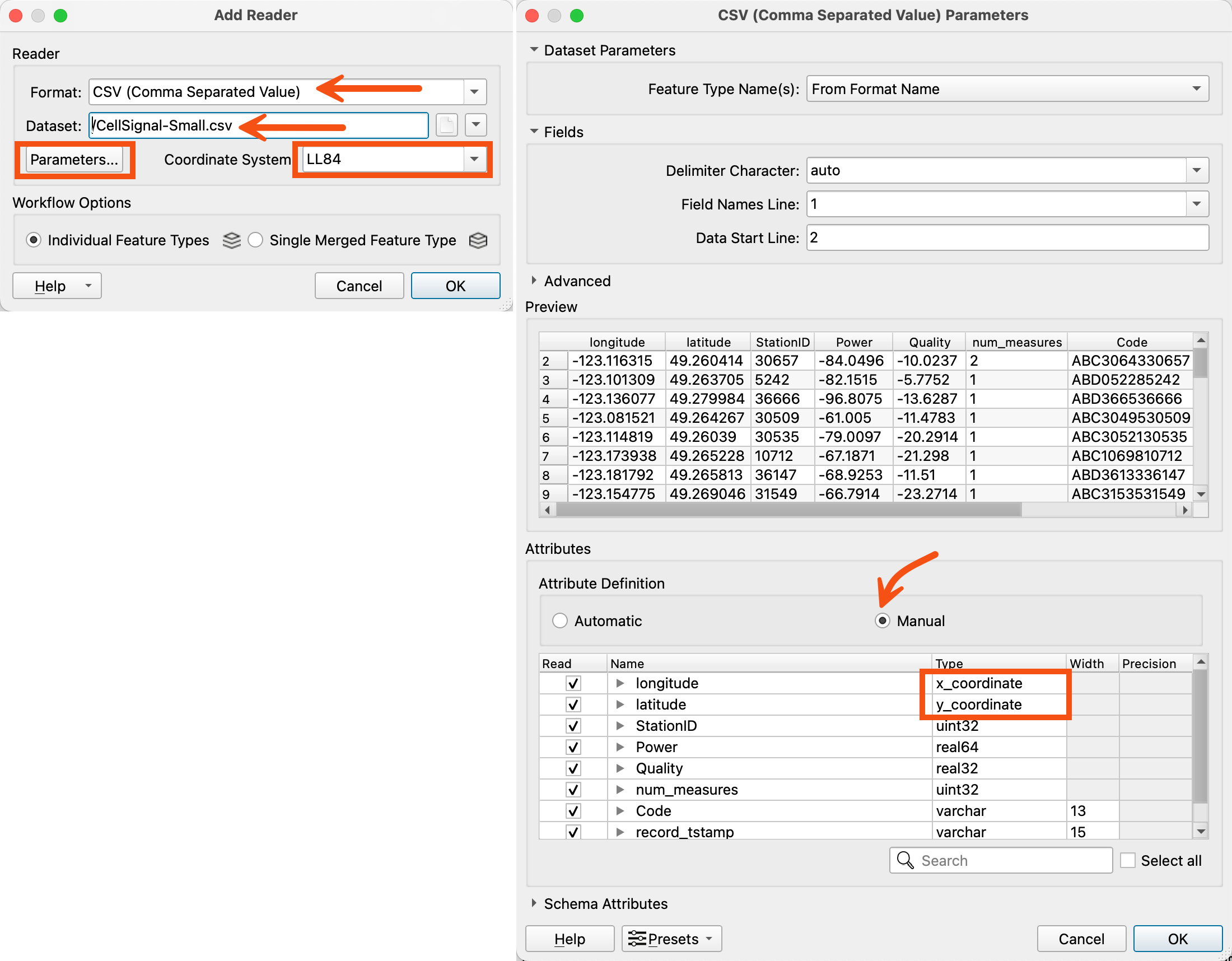Expand the record_tstamp attribute row

tap(620, 832)
